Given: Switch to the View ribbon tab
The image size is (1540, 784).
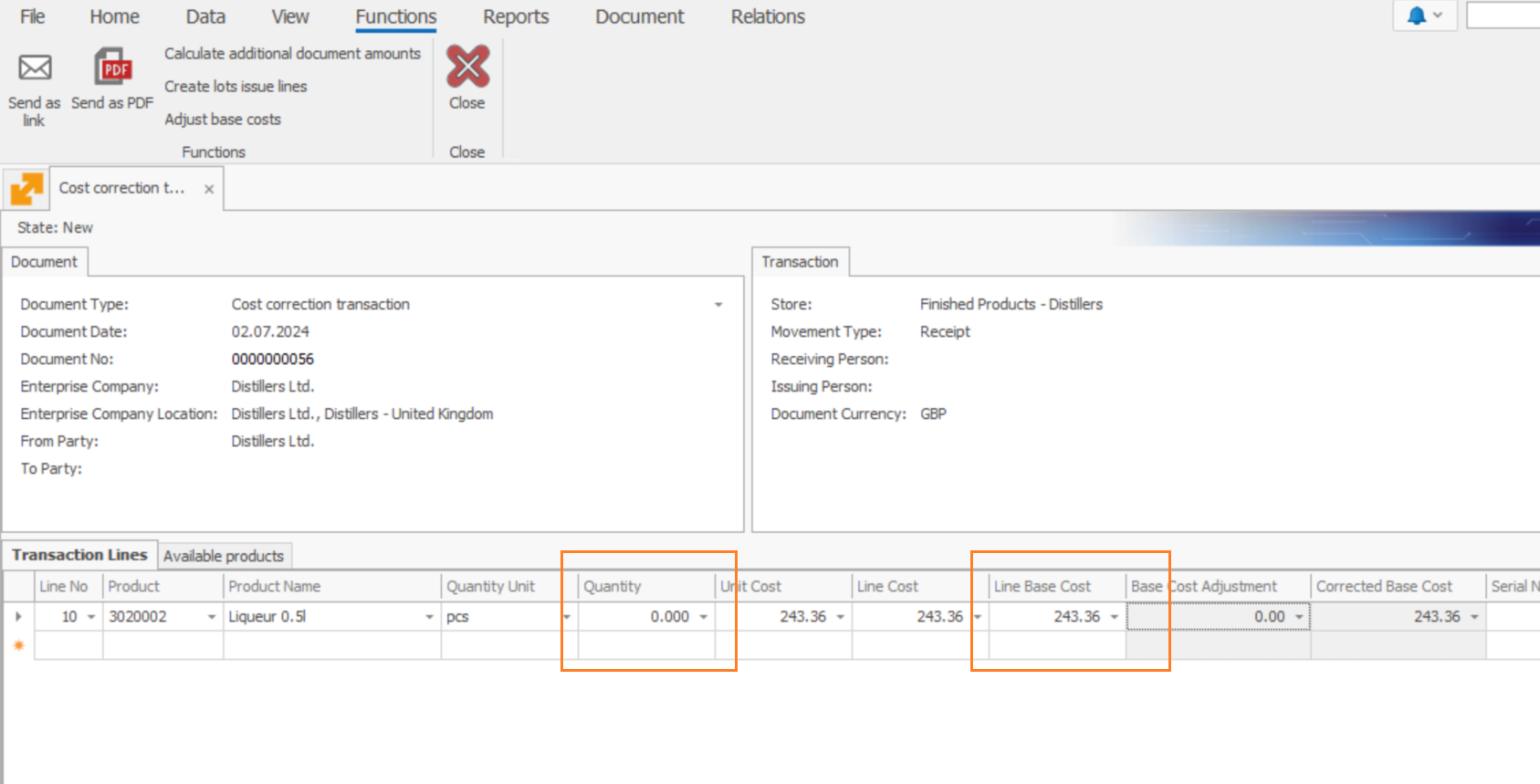Looking at the screenshot, I should (290, 16).
